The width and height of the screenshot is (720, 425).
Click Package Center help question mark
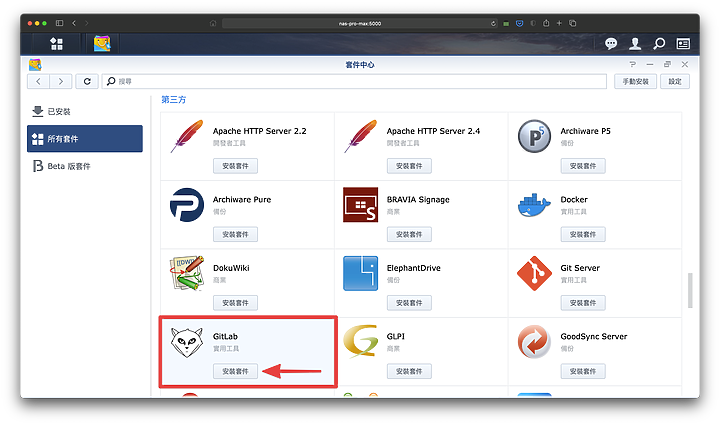[x=633, y=64]
